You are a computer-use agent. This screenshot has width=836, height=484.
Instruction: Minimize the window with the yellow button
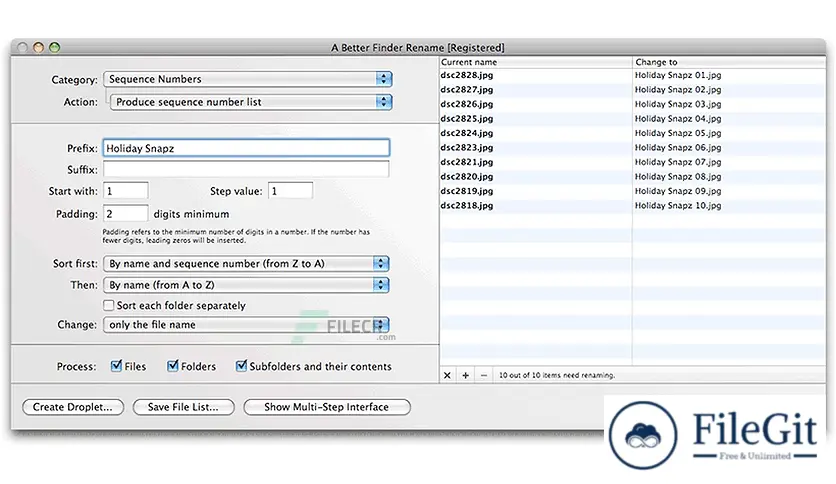(38, 47)
